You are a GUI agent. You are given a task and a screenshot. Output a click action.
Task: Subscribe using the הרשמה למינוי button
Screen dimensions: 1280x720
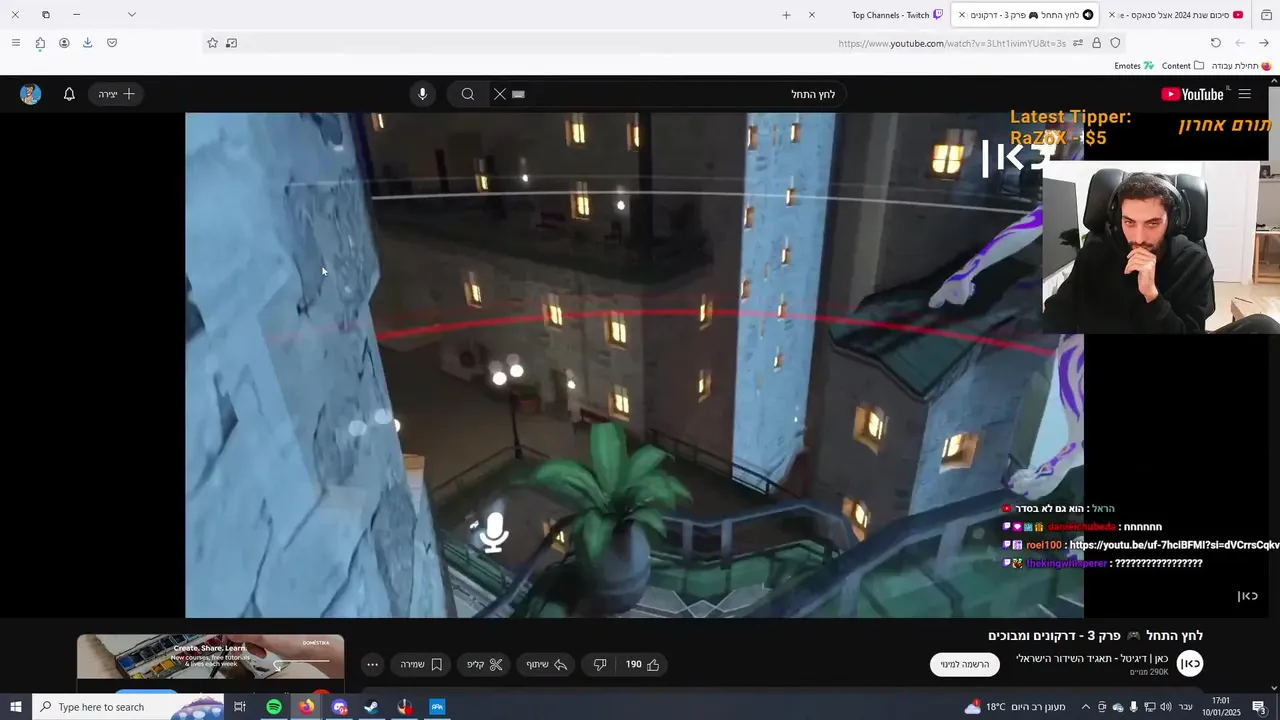click(x=965, y=664)
